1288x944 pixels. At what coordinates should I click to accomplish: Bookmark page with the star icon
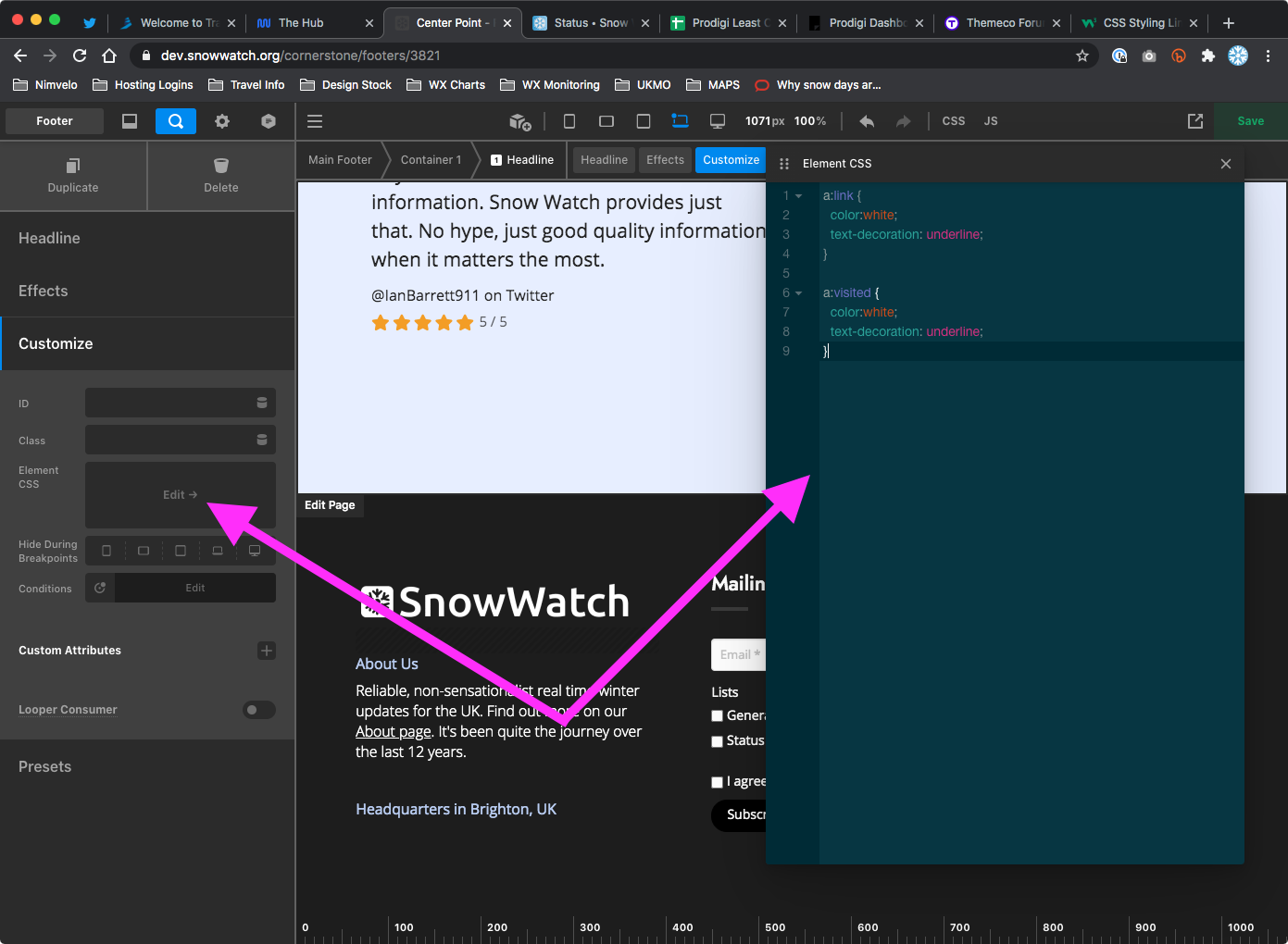click(1082, 56)
